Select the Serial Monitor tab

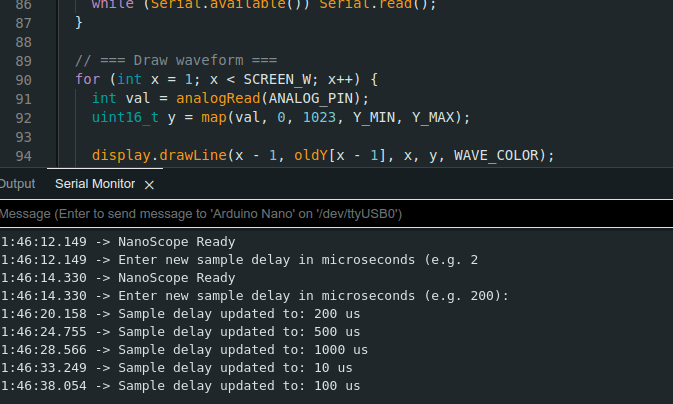[x=94, y=184]
